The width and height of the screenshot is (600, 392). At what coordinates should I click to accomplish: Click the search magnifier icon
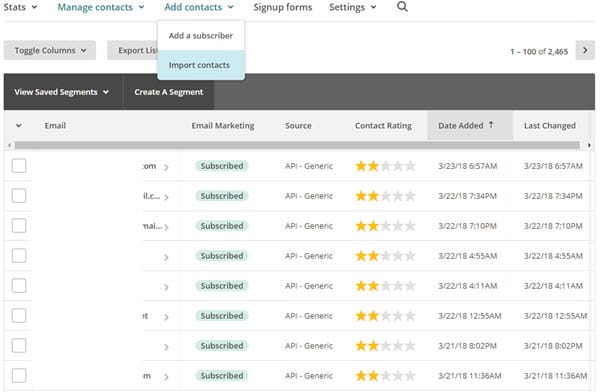tap(402, 7)
